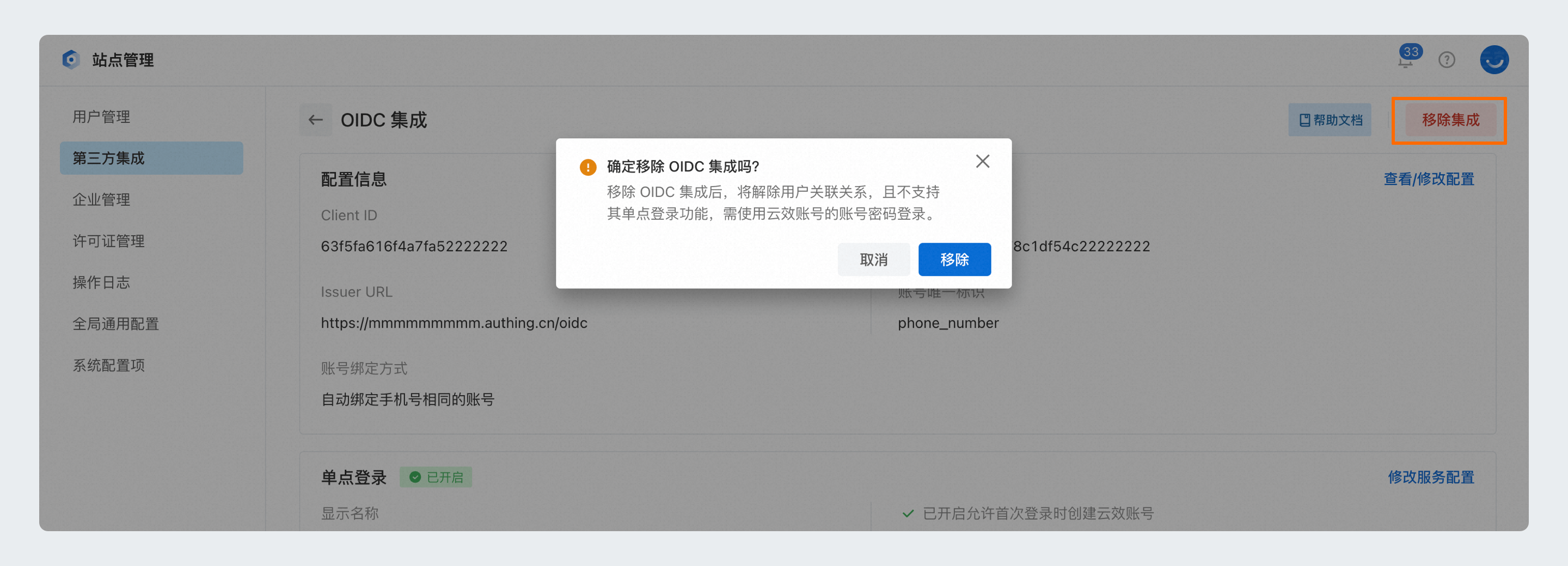1568x566 pixels.
Task: Open the help question mark icon
Action: (x=1447, y=60)
